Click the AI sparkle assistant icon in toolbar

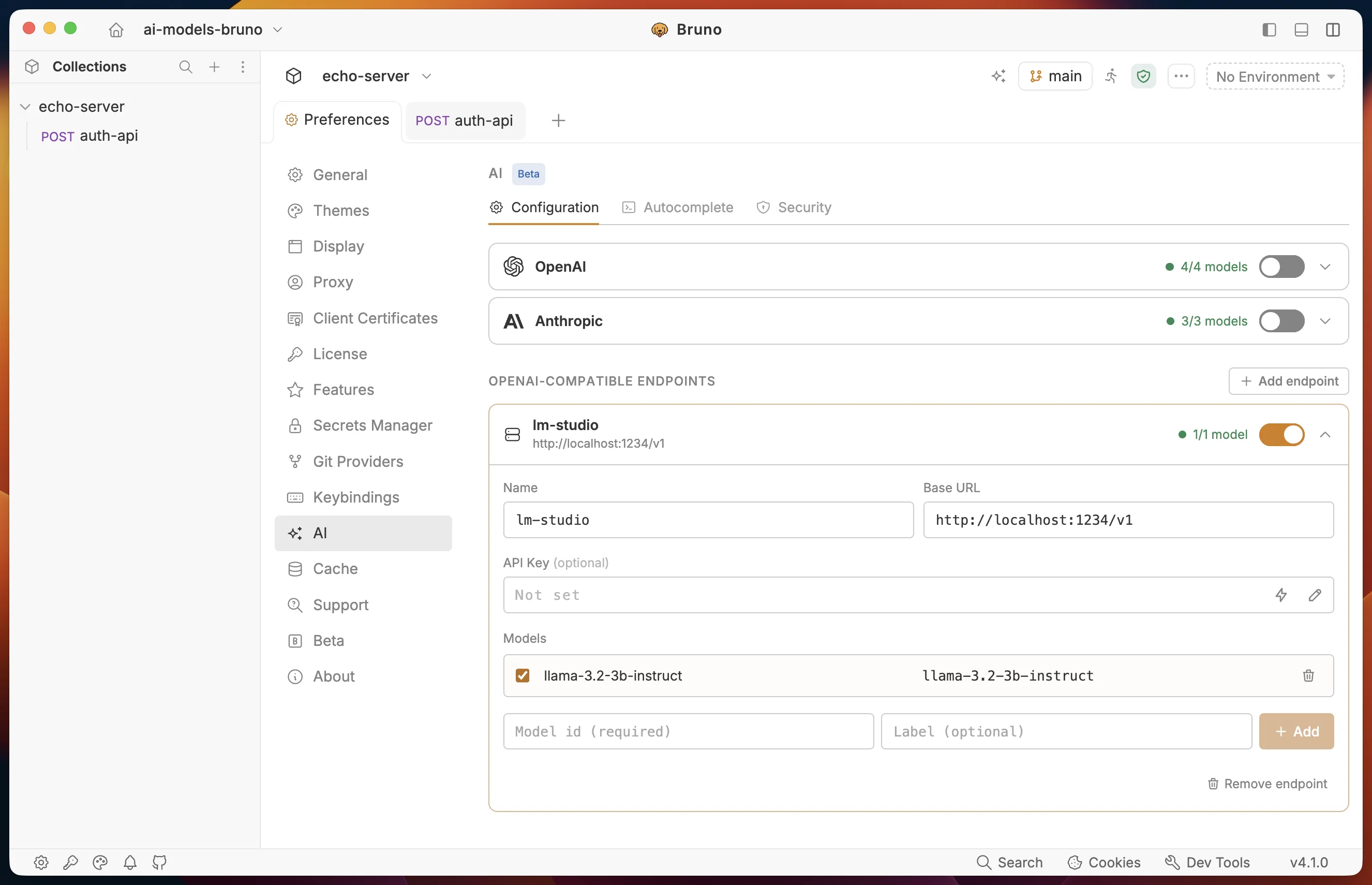(998, 76)
